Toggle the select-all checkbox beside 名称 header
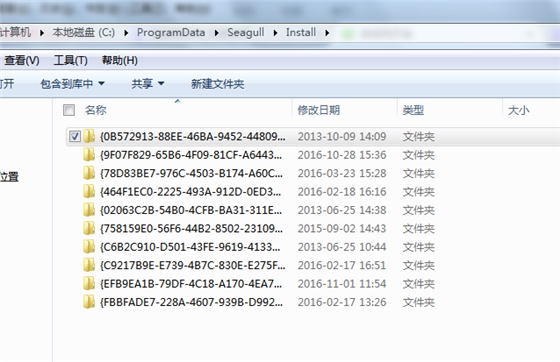Image resolution: width=560 pixels, height=362 pixels. (69, 110)
